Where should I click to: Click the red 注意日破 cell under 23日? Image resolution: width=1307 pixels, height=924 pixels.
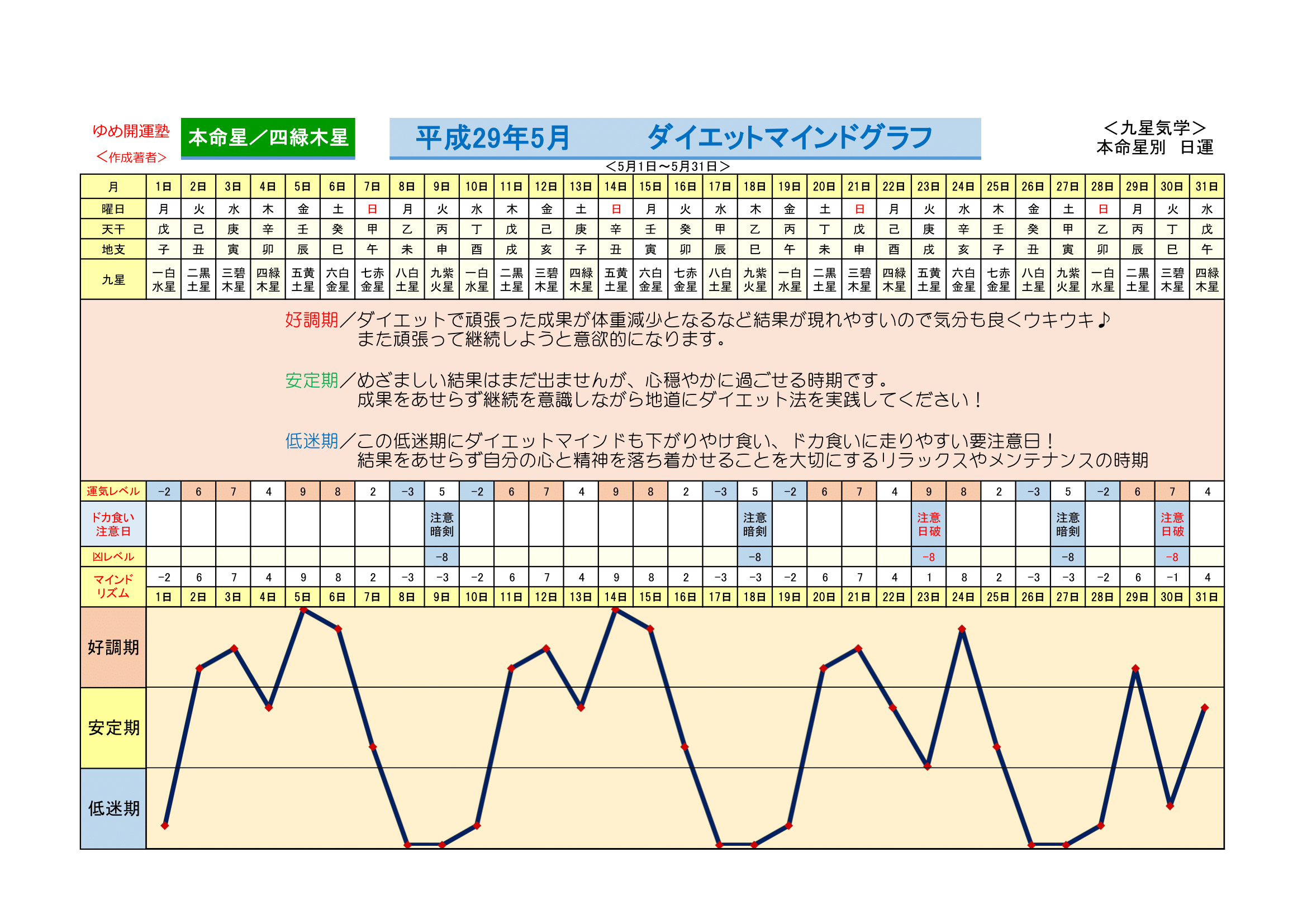[929, 524]
